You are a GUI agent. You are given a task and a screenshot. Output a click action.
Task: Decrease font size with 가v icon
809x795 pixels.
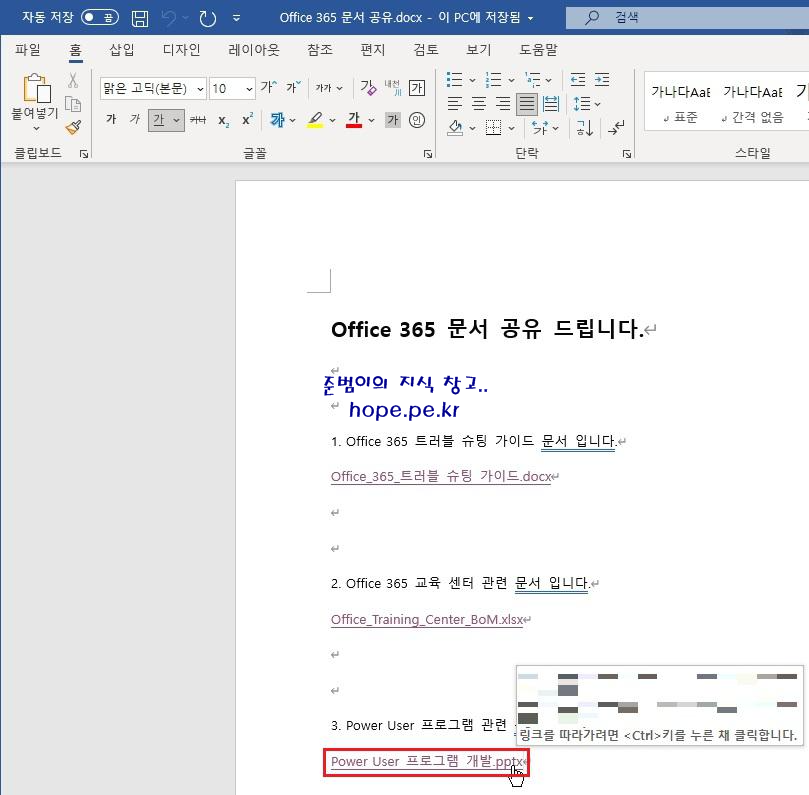tap(294, 87)
